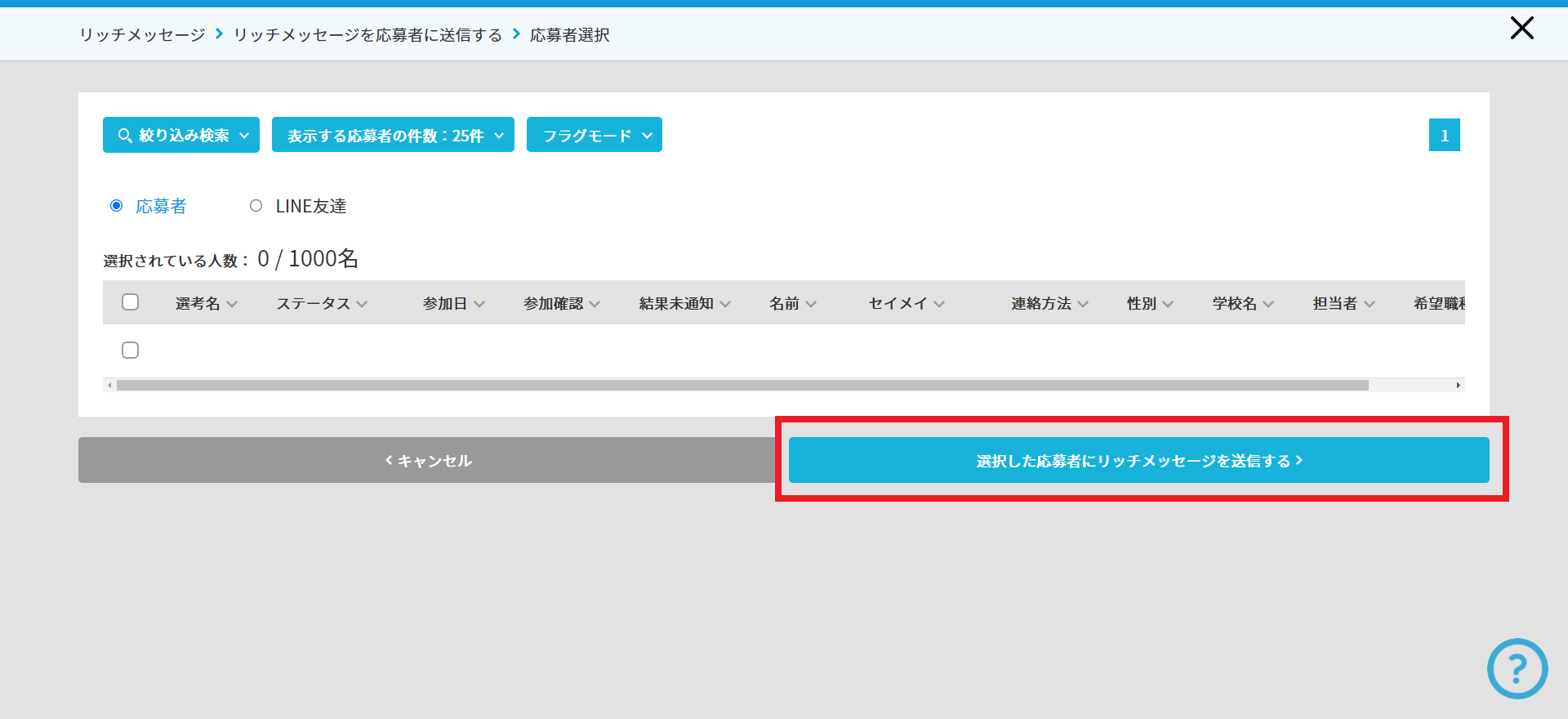Go to リッチメッセージ breadcrumb link
1568x719 pixels.
click(x=142, y=35)
